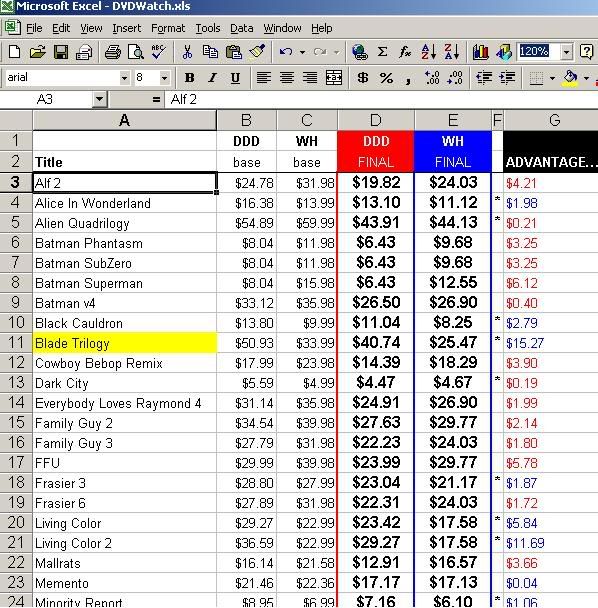Insert a hyperlink via globe icon
Screen dimensions: 598x608
[x=359, y=52]
